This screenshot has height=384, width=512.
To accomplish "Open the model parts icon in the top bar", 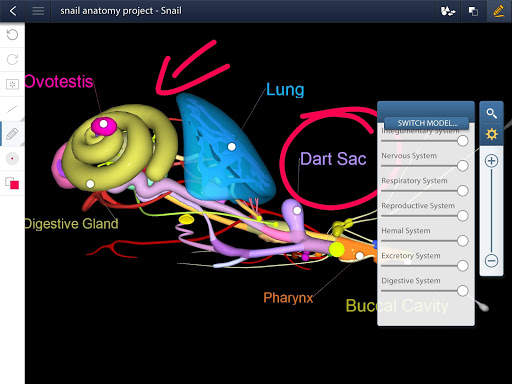I will point(448,11).
